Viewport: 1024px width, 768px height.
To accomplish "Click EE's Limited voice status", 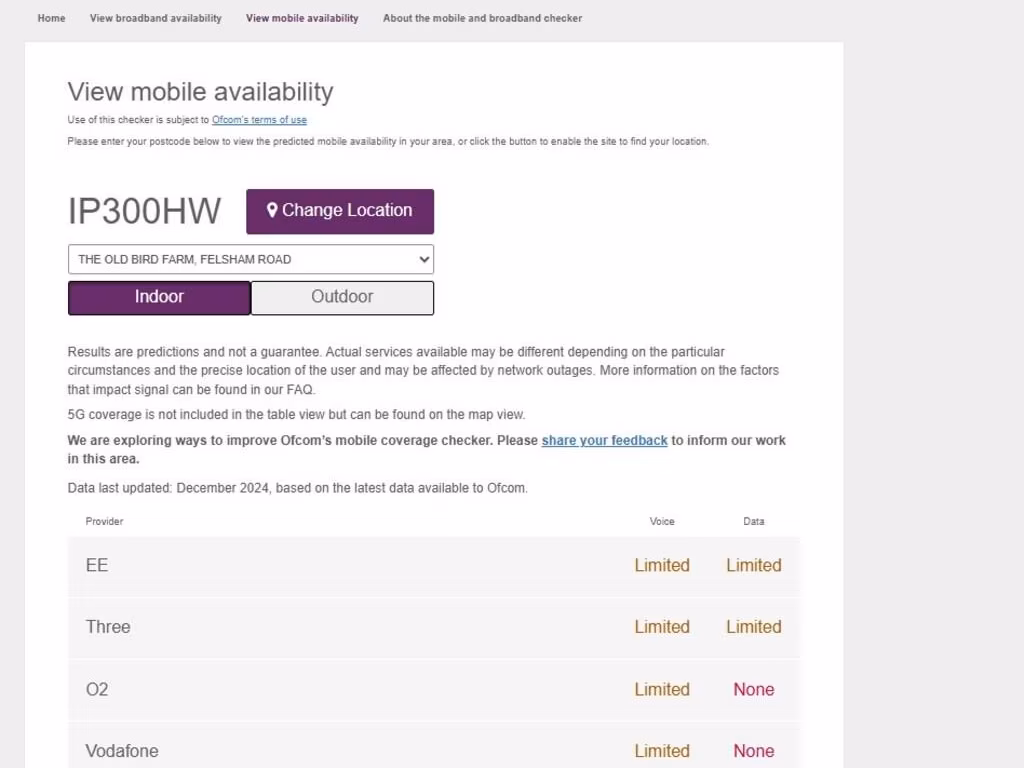I will pos(662,565).
